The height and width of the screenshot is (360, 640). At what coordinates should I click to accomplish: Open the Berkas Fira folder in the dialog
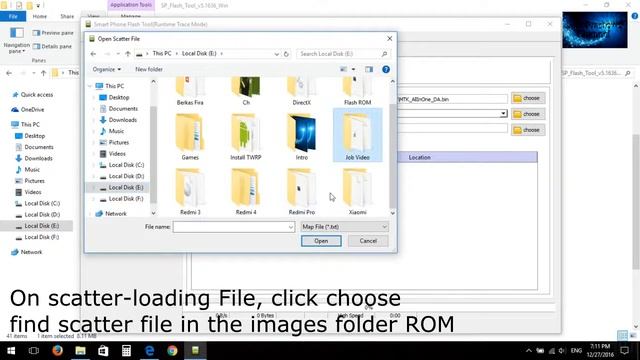click(x=190, y=91)
